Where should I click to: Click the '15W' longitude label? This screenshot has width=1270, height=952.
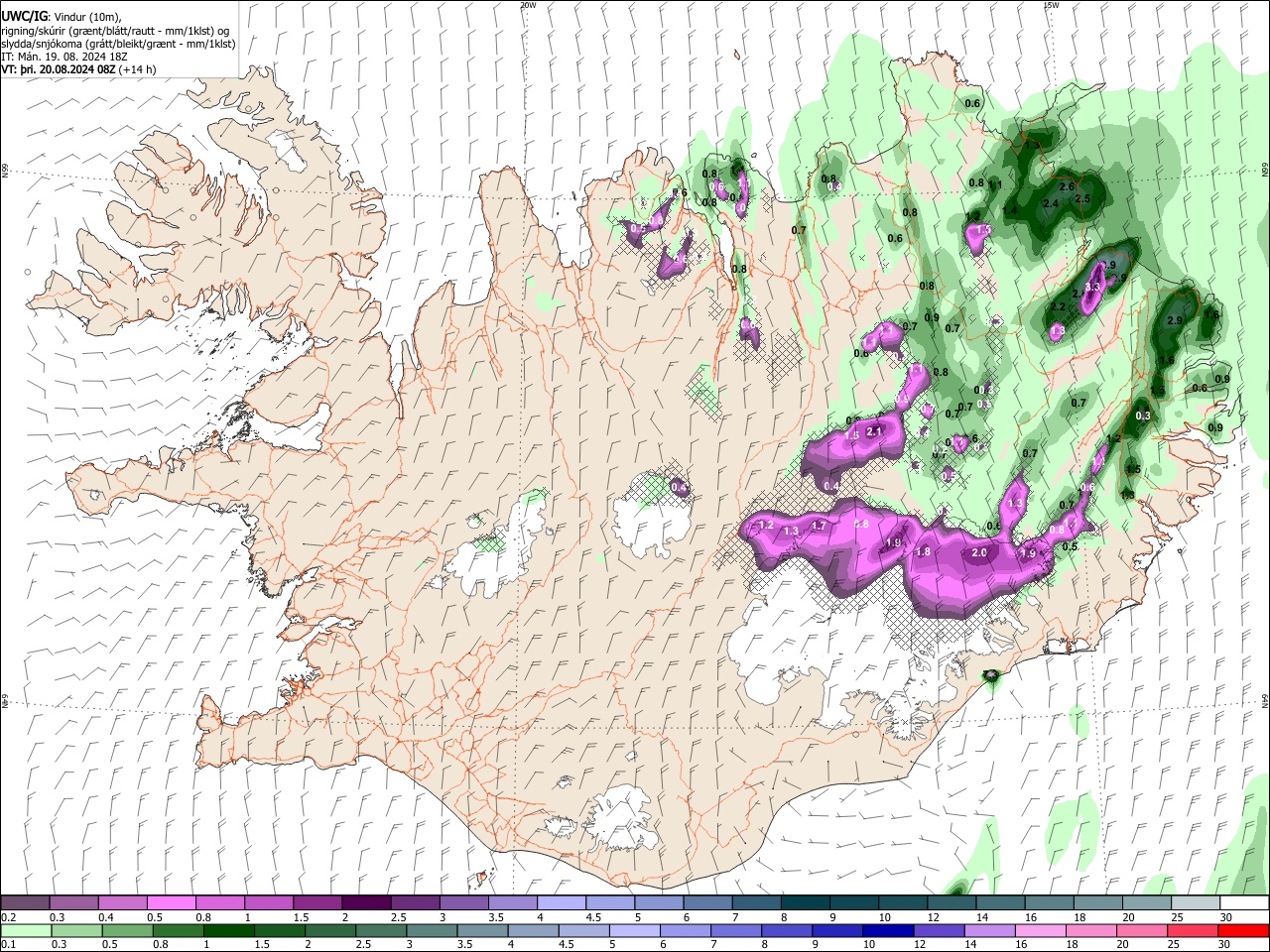click(x=1051, y=5)
